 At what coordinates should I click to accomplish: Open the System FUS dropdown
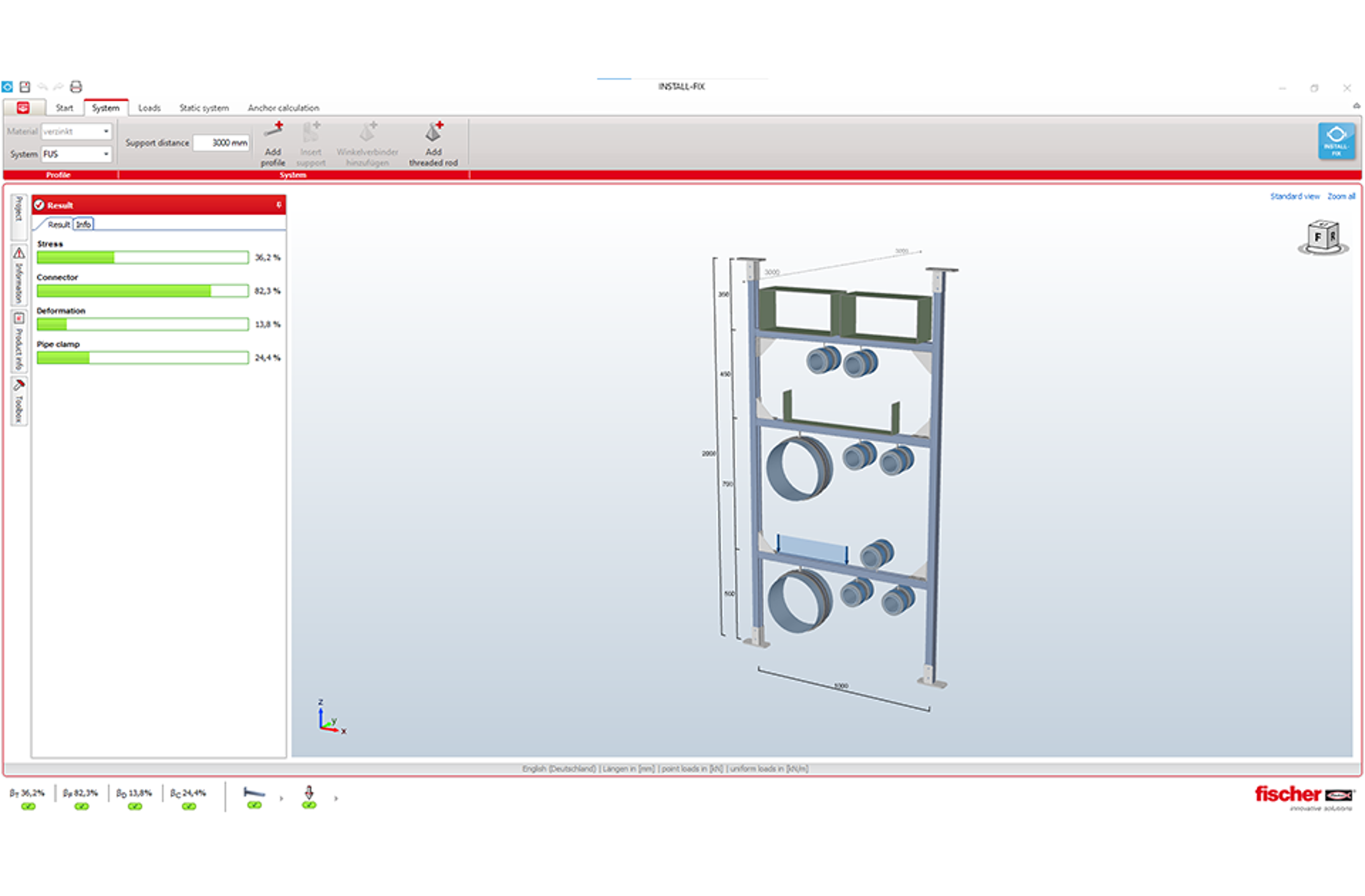106,154
